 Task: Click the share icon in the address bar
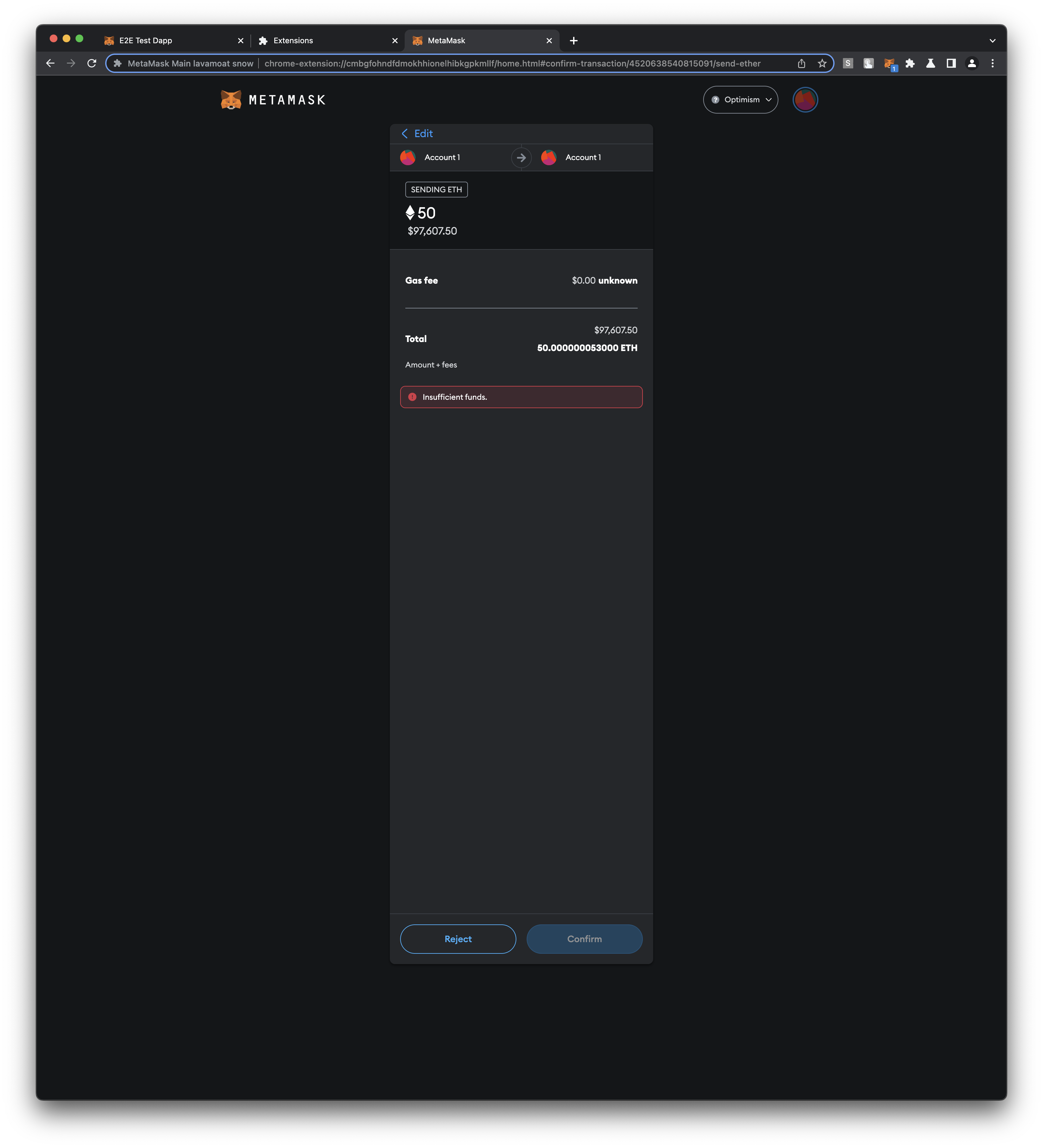pyautogui.click(x=802, y=63)
